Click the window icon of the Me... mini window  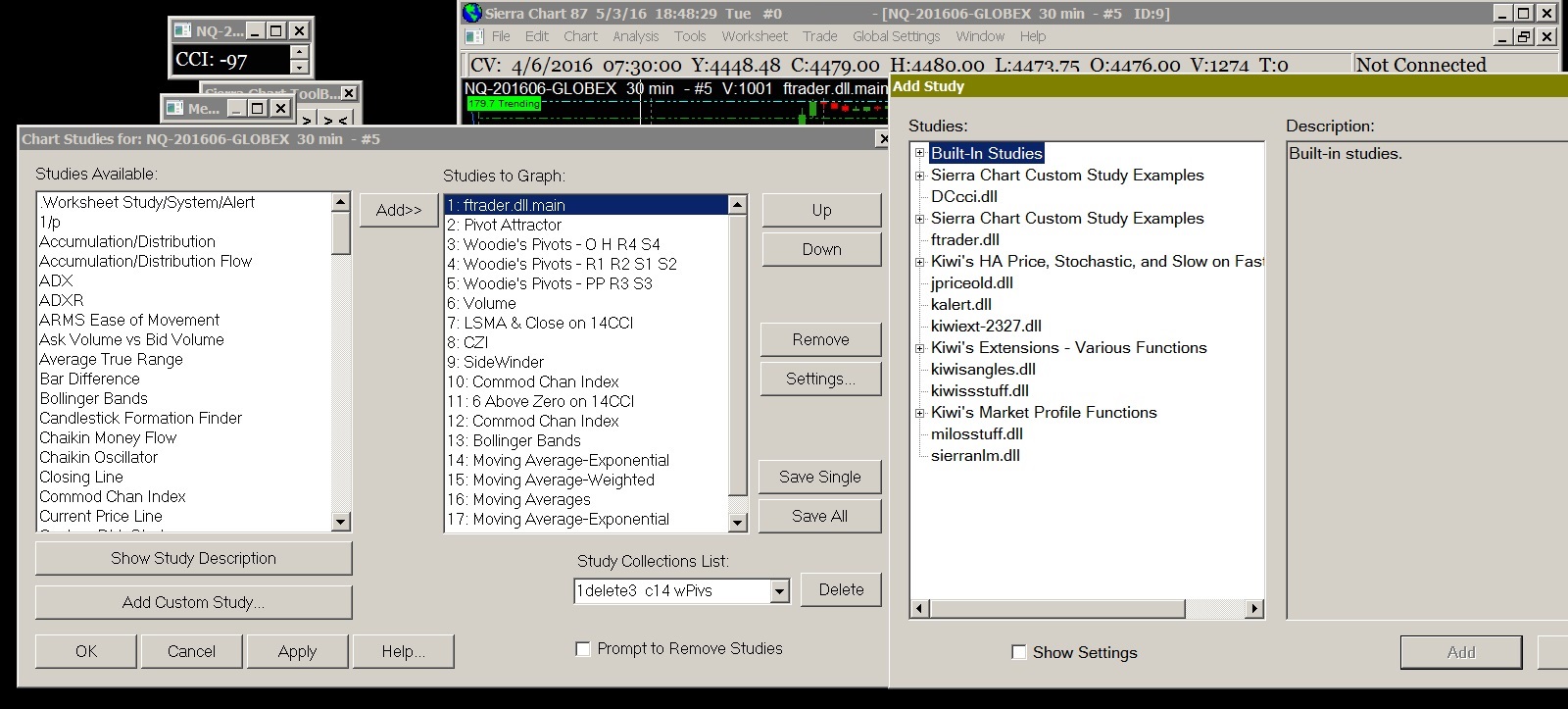click(x=175, y=108)
